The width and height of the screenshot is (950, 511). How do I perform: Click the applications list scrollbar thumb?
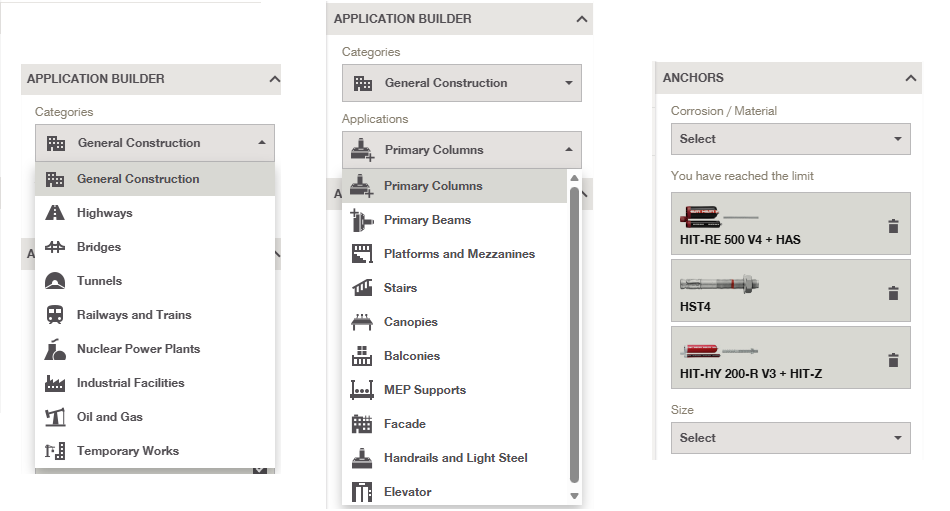(574, 334)
